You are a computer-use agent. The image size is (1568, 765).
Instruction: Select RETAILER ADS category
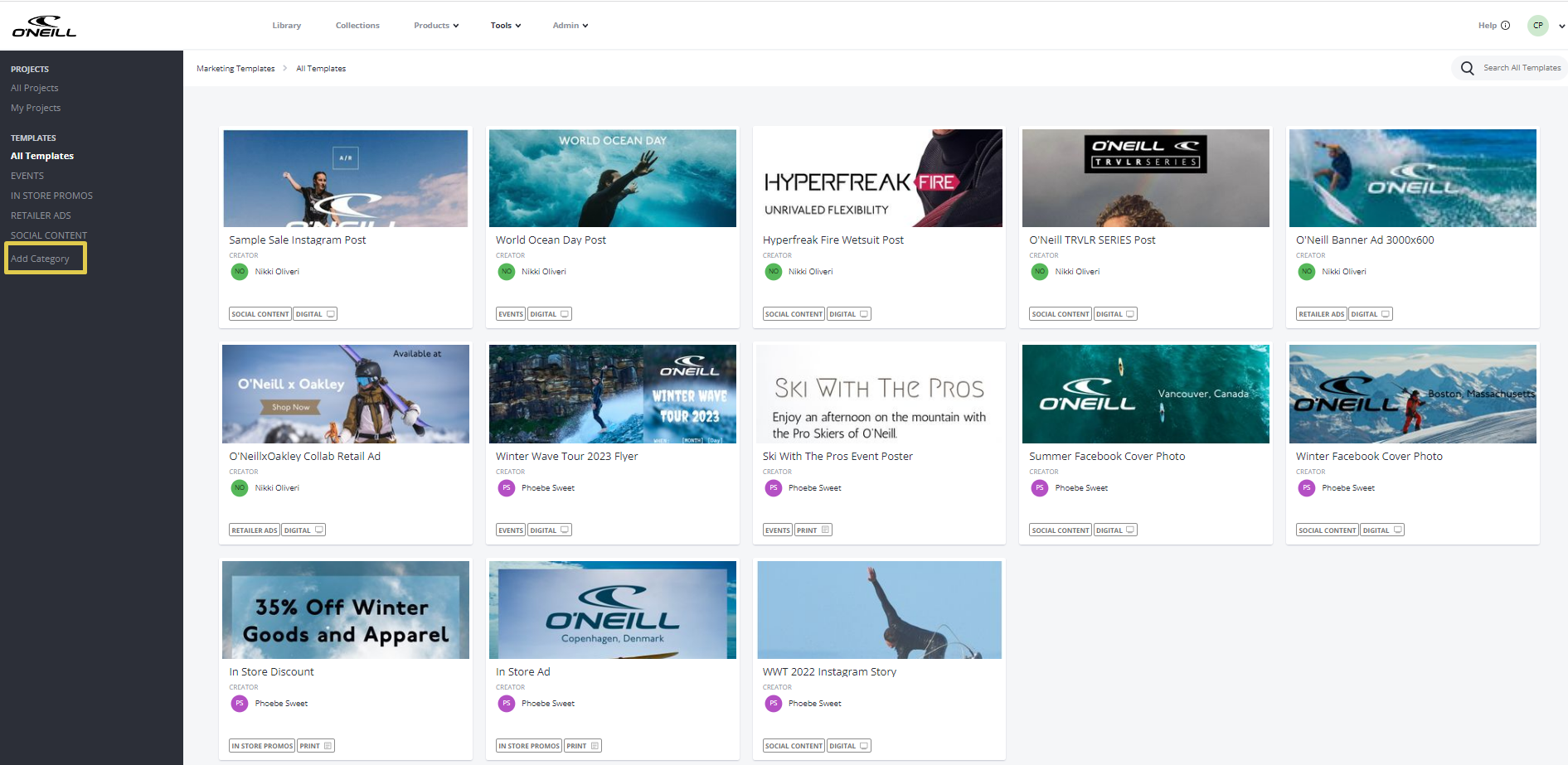[x=41, y=215]
